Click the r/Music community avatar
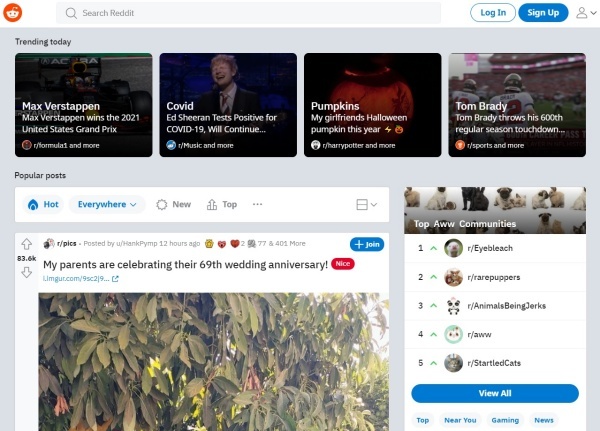The image size is (600, 431). coord(171,145)
